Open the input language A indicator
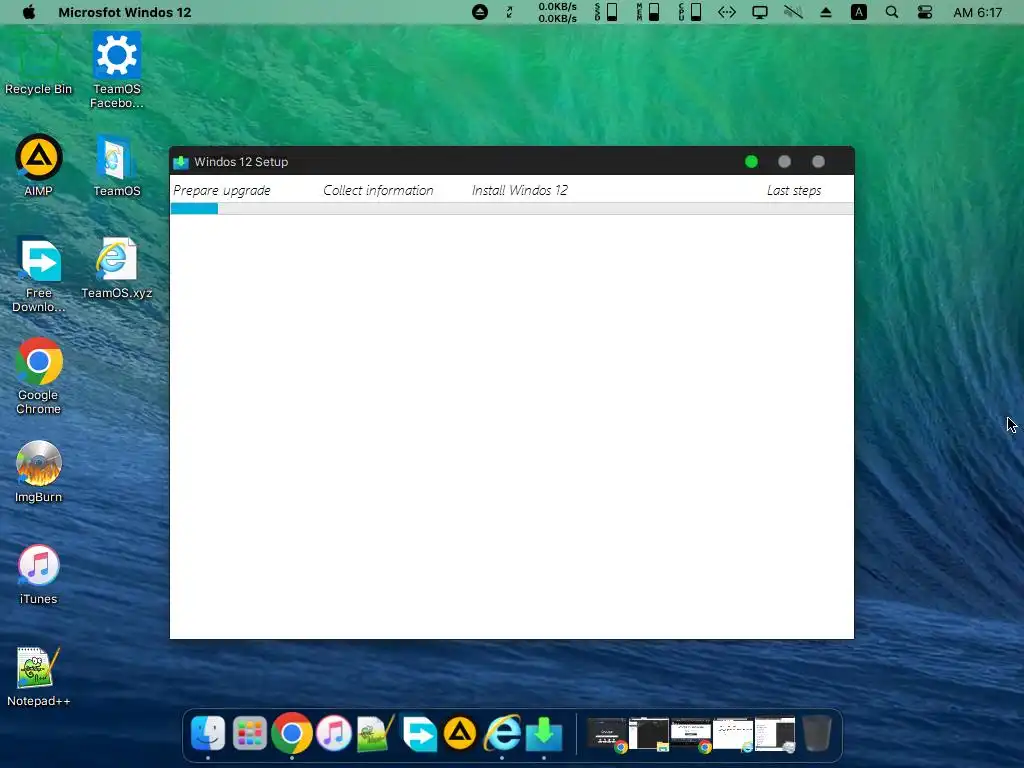The image size is (1024, 768). coord(859,12)
